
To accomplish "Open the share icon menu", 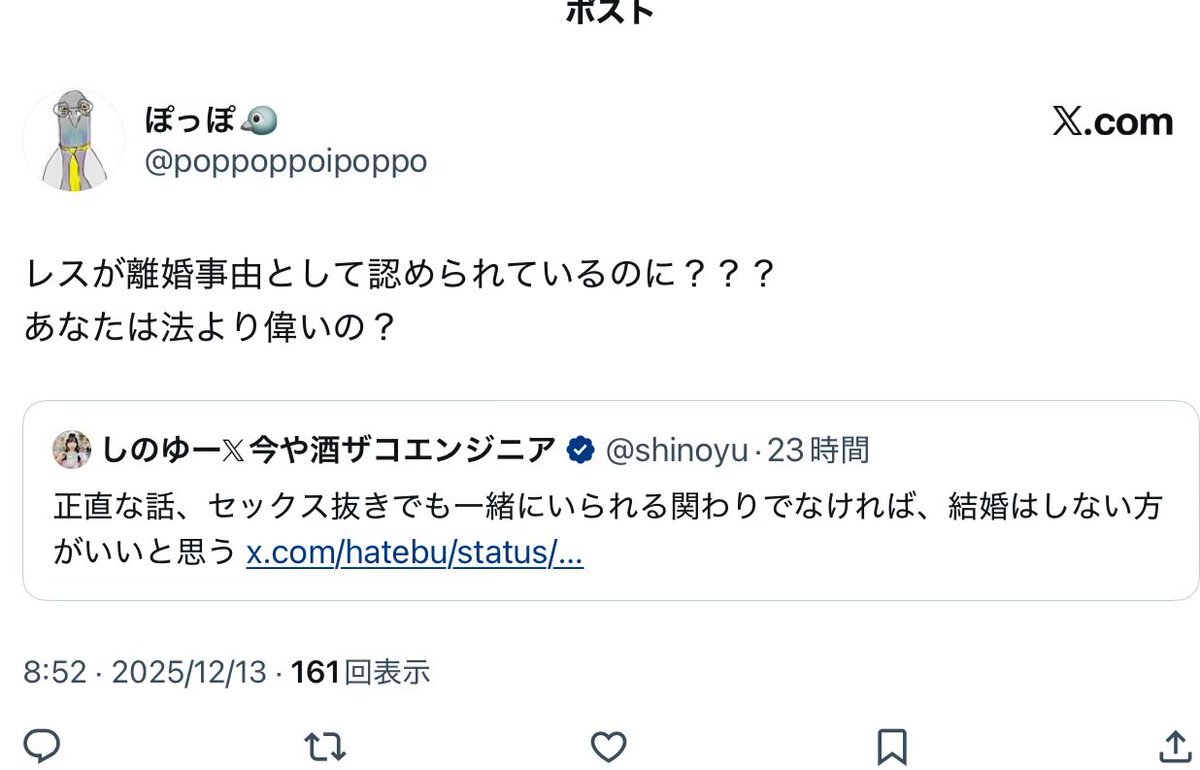I will (1173, 745).
